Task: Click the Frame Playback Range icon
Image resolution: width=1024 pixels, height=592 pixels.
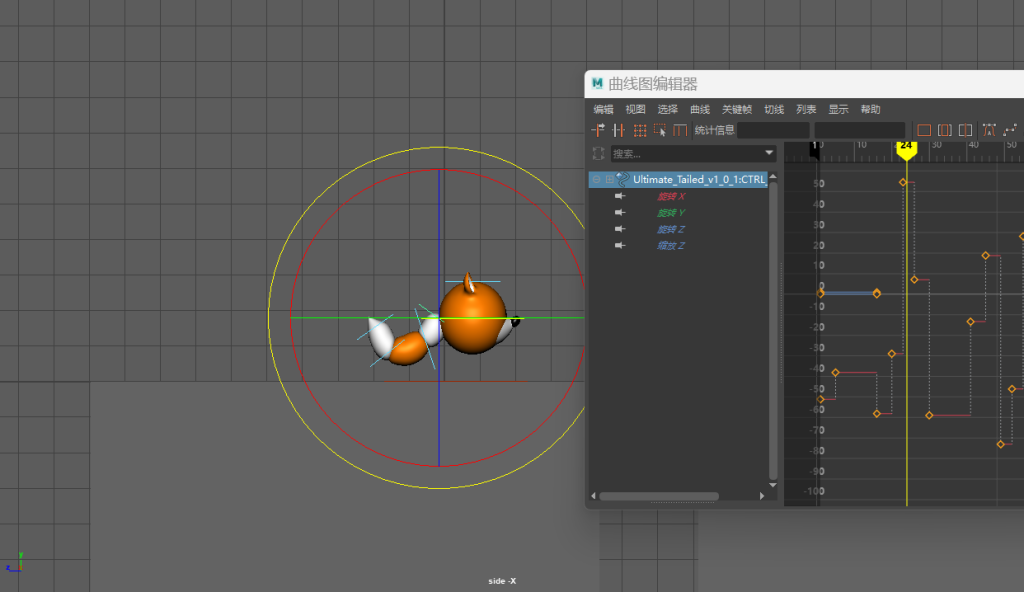Action: [x=944, y=130]
